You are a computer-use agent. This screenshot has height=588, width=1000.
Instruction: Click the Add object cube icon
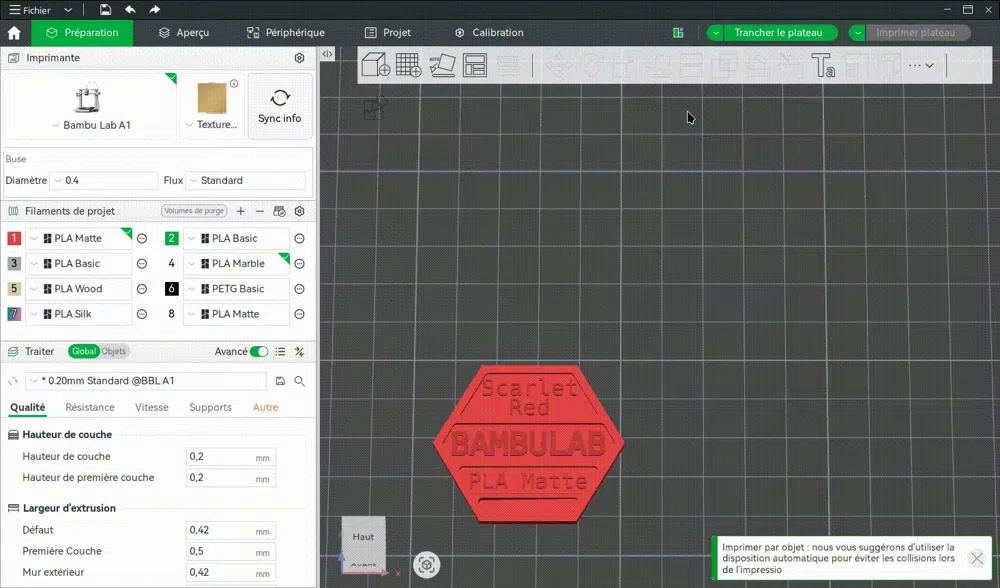pos(376,65)
